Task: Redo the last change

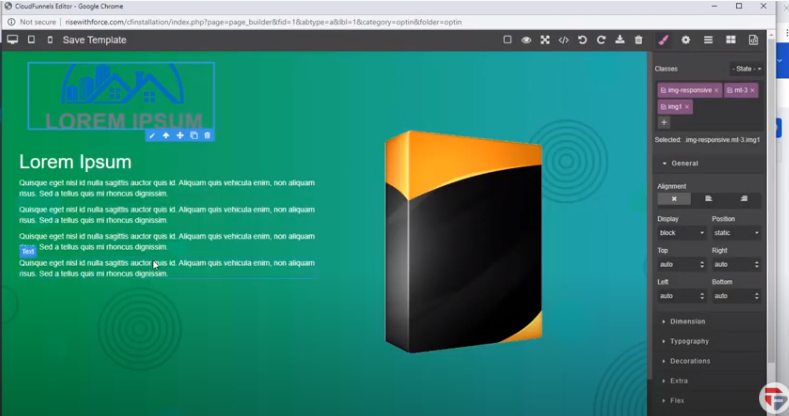Action: pyautogui.click(x=601, y=40)
